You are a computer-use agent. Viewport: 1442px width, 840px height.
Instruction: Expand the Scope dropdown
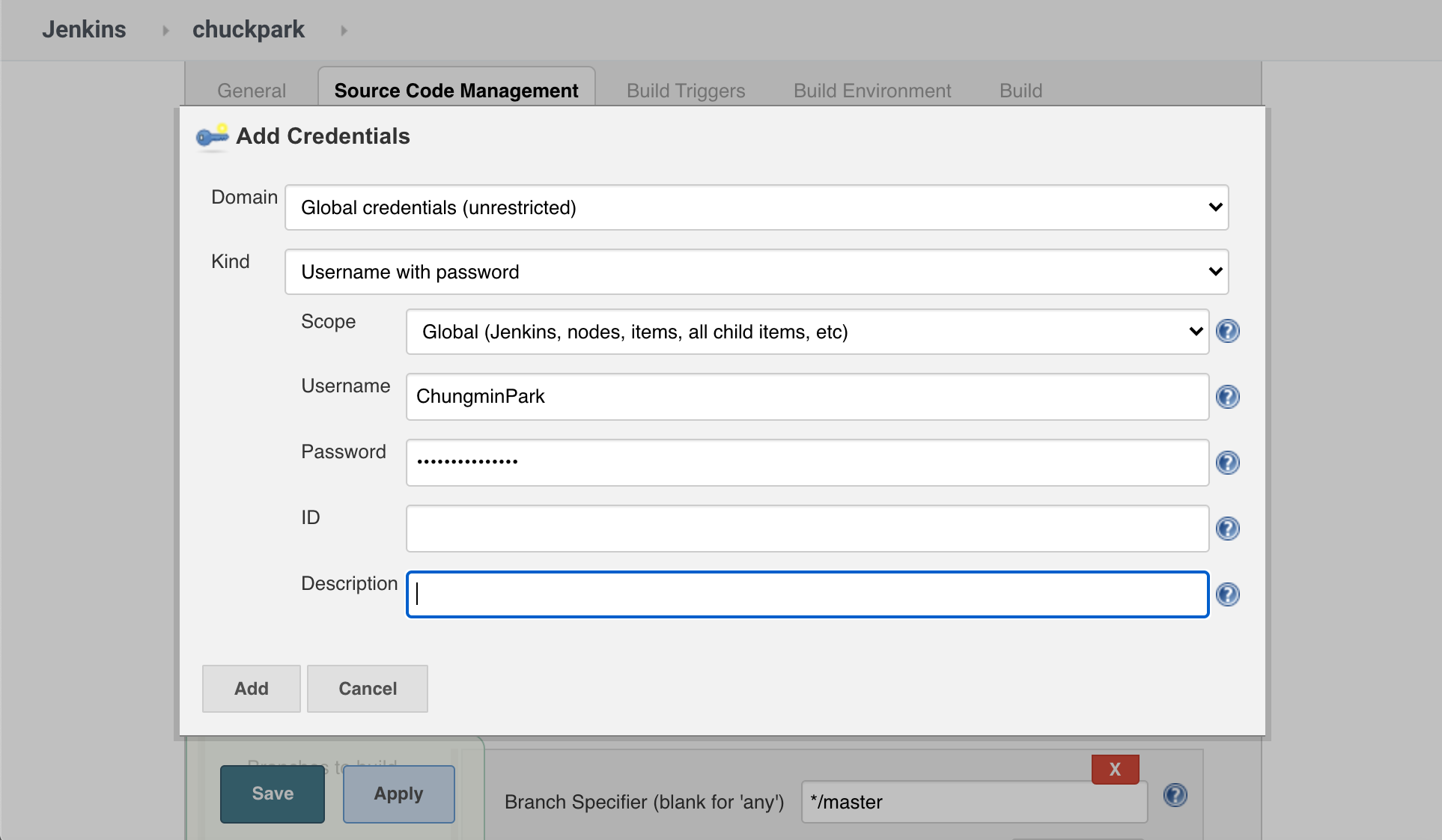point(807,332)
